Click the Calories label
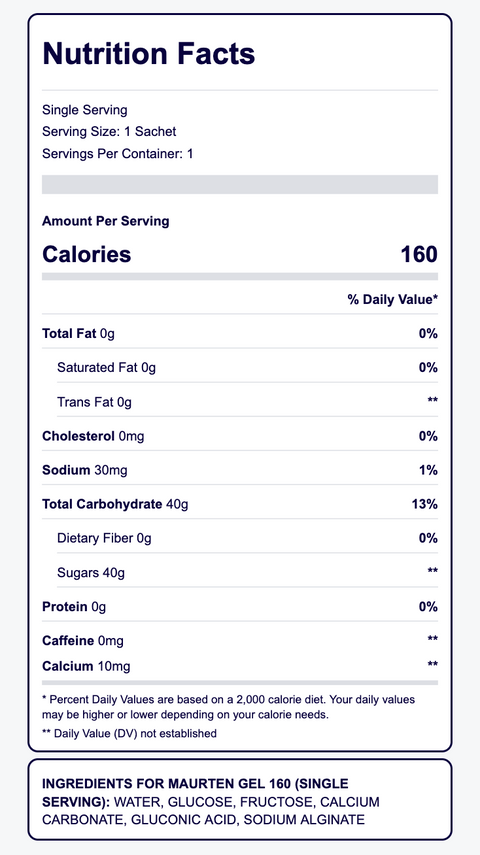 point(87,255)
